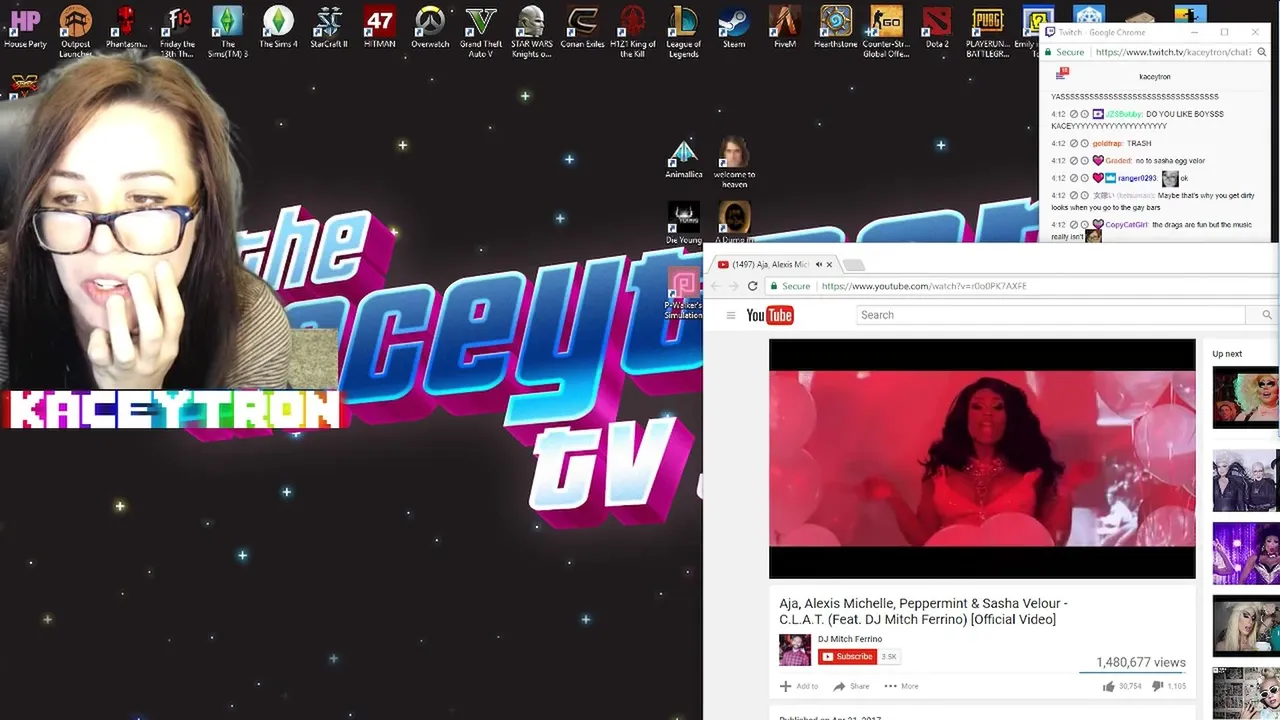
Task: Open the StarCraft II desktop icon
Action: pyautogui.click(x=329, y=29)
